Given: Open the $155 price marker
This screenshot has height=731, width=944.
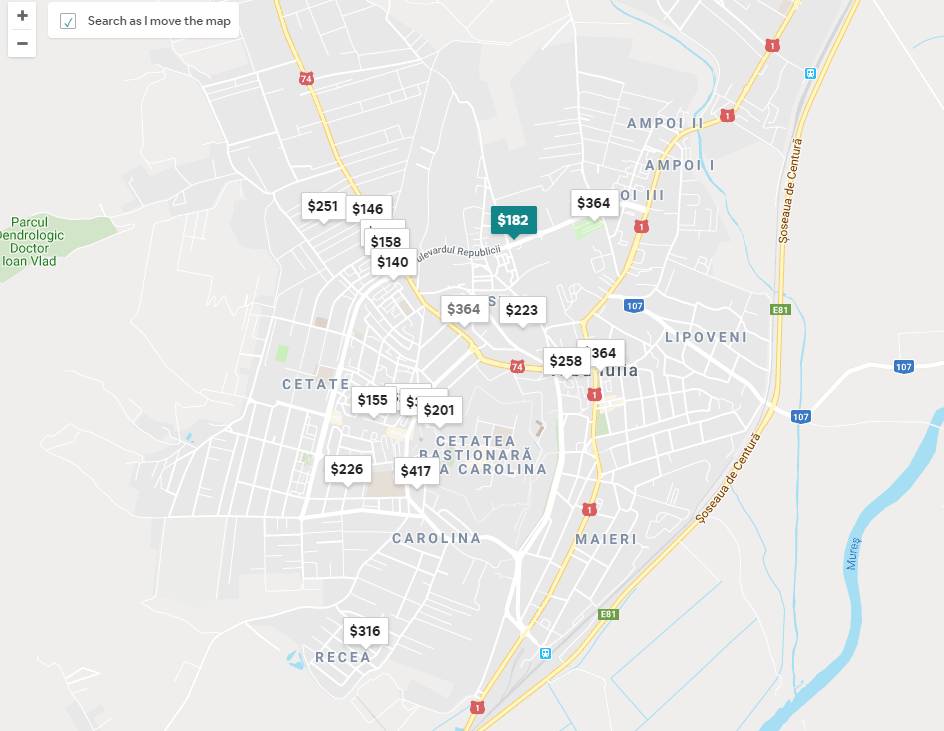Looking at the screenshot, I should point(373,400).
